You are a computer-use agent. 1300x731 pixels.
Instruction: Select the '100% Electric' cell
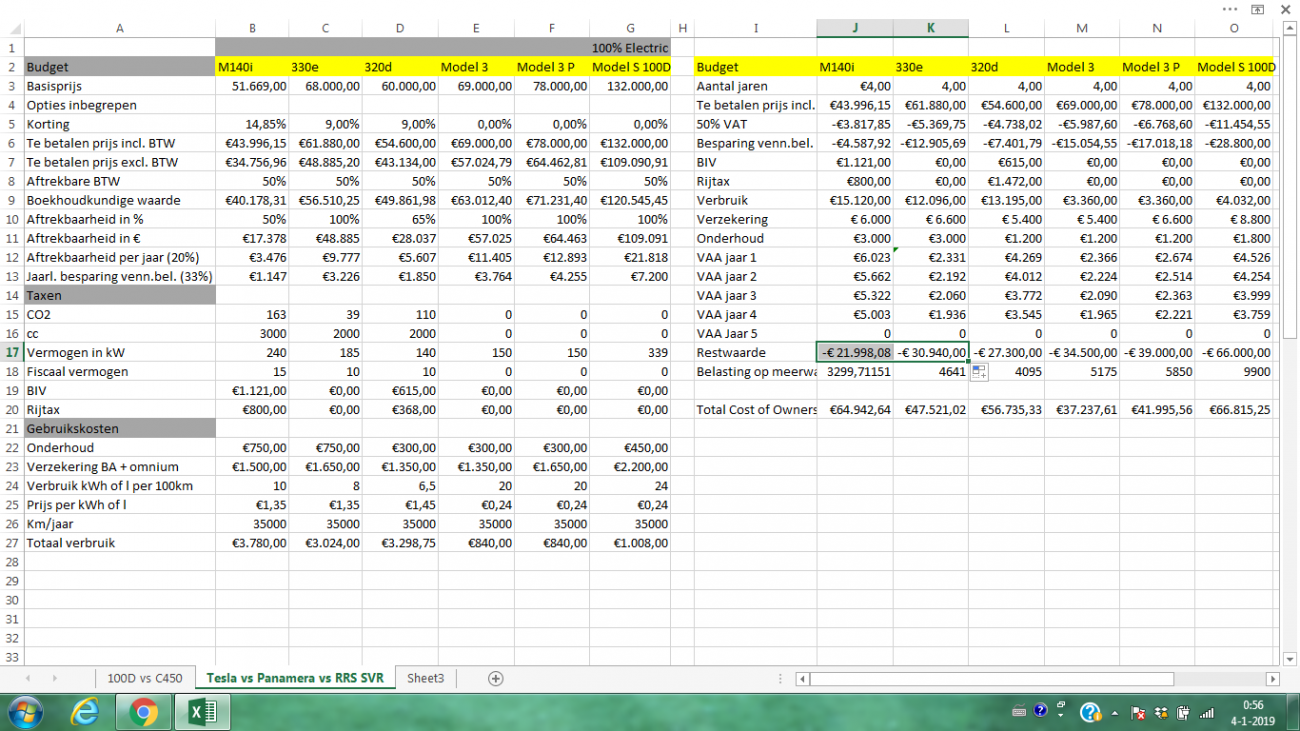(630, 48)
